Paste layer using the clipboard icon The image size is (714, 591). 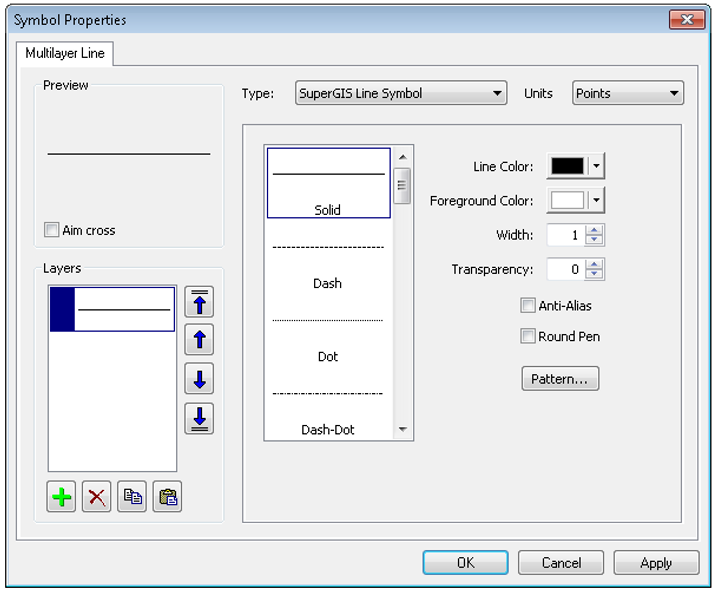[x=167, y=498]
